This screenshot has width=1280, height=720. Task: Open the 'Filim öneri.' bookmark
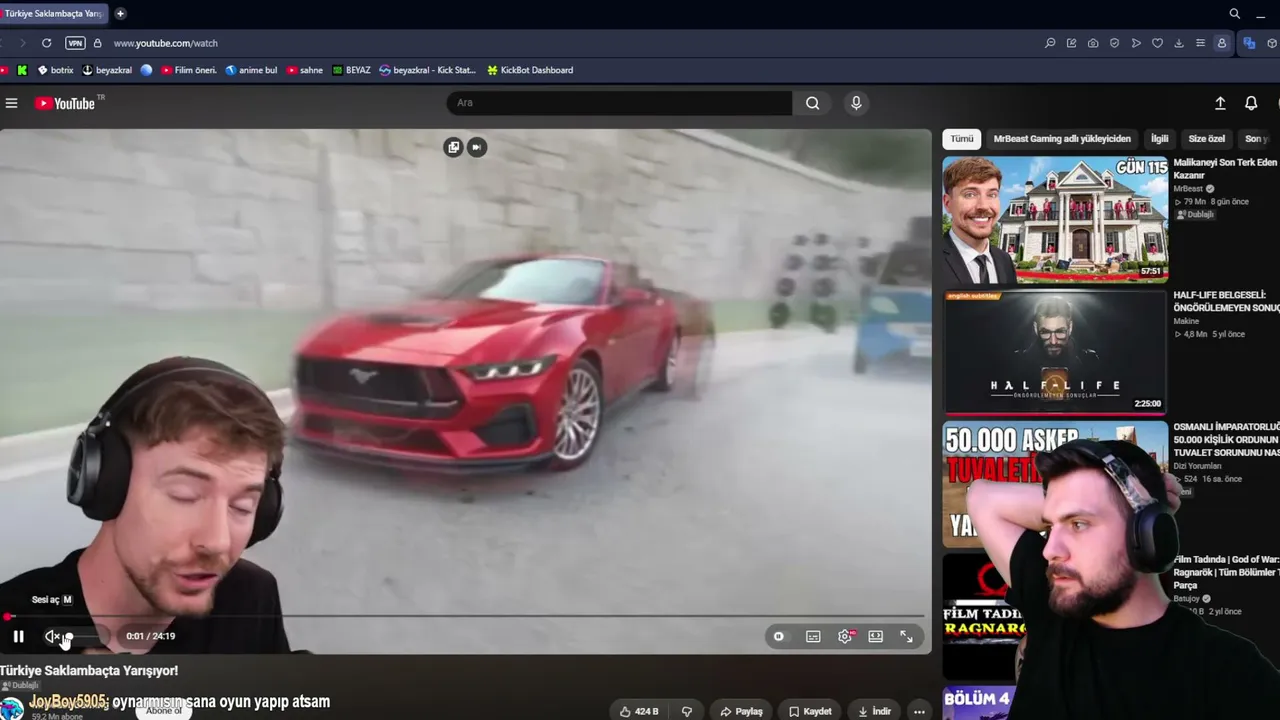click(189, 70)
